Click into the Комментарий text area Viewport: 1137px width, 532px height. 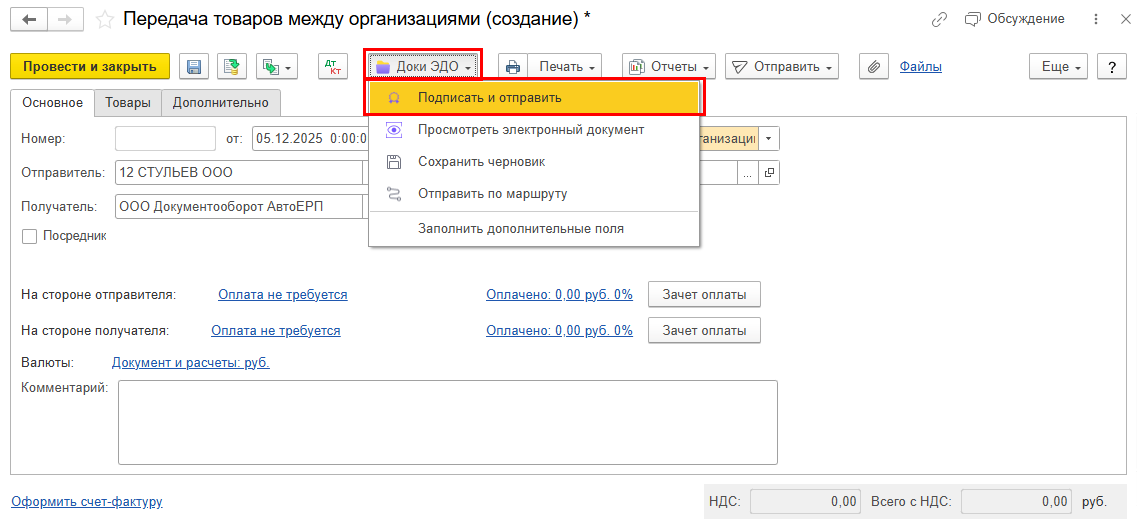(x=447, y=422)
